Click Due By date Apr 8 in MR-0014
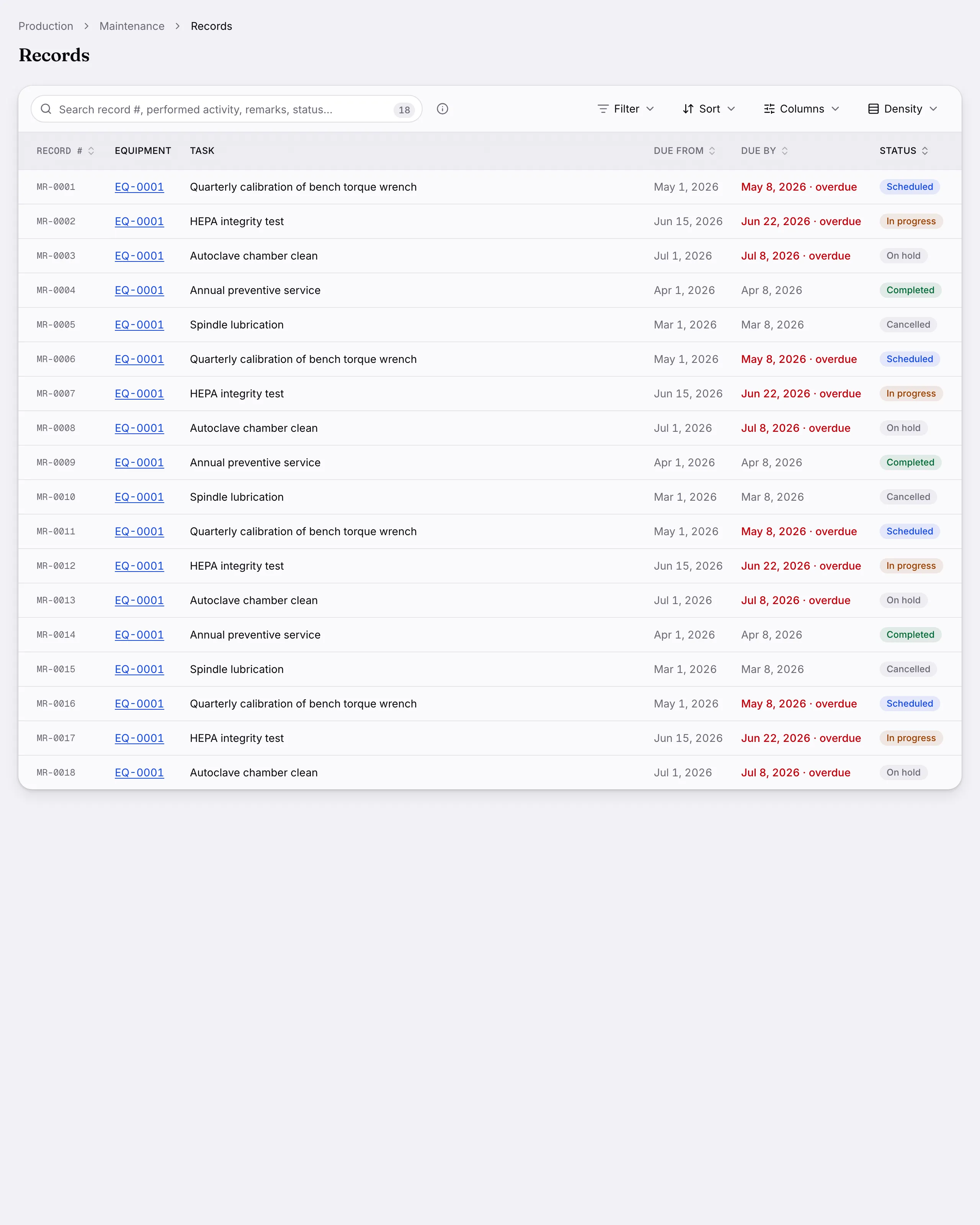The image size is (980, 1225). (771, 635)
